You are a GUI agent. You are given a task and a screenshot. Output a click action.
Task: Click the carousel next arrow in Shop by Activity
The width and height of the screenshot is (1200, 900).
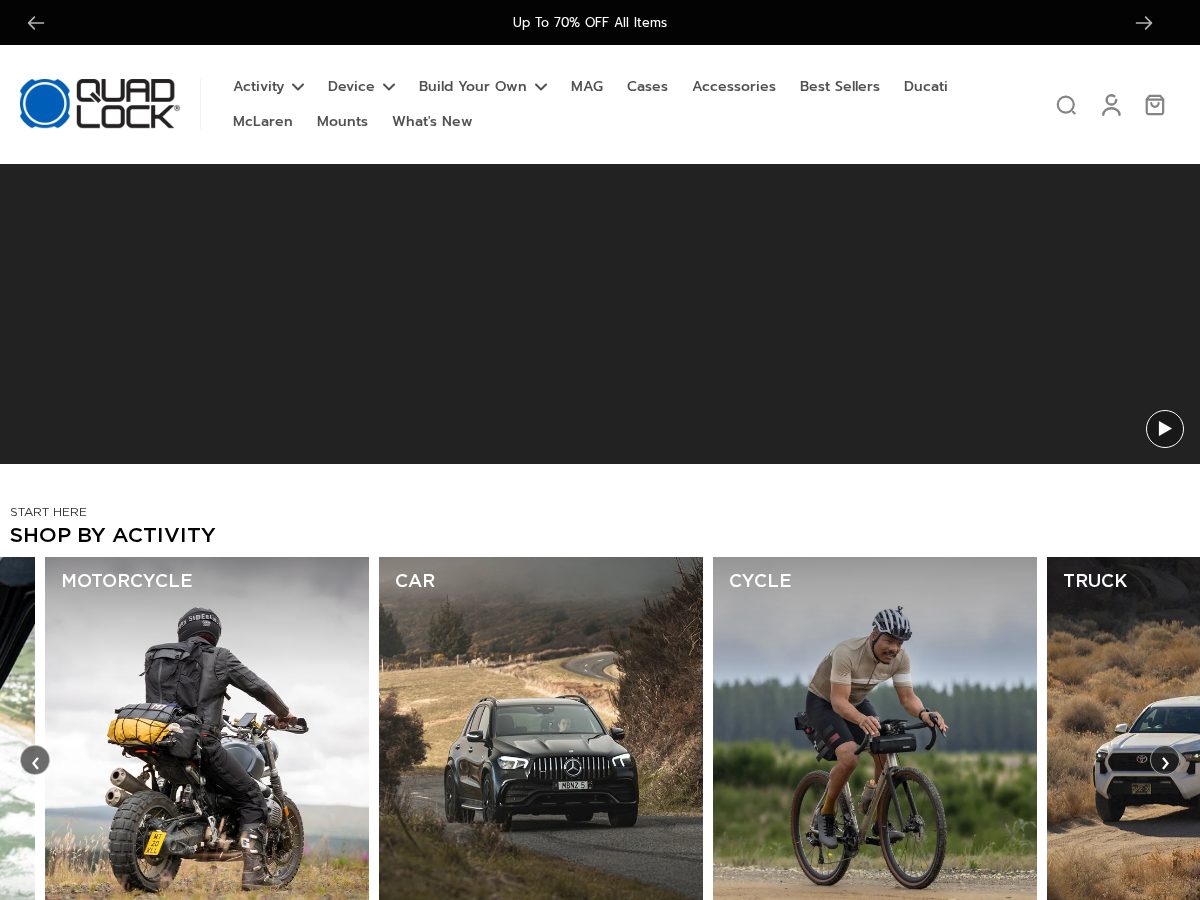pos(1165,760)
